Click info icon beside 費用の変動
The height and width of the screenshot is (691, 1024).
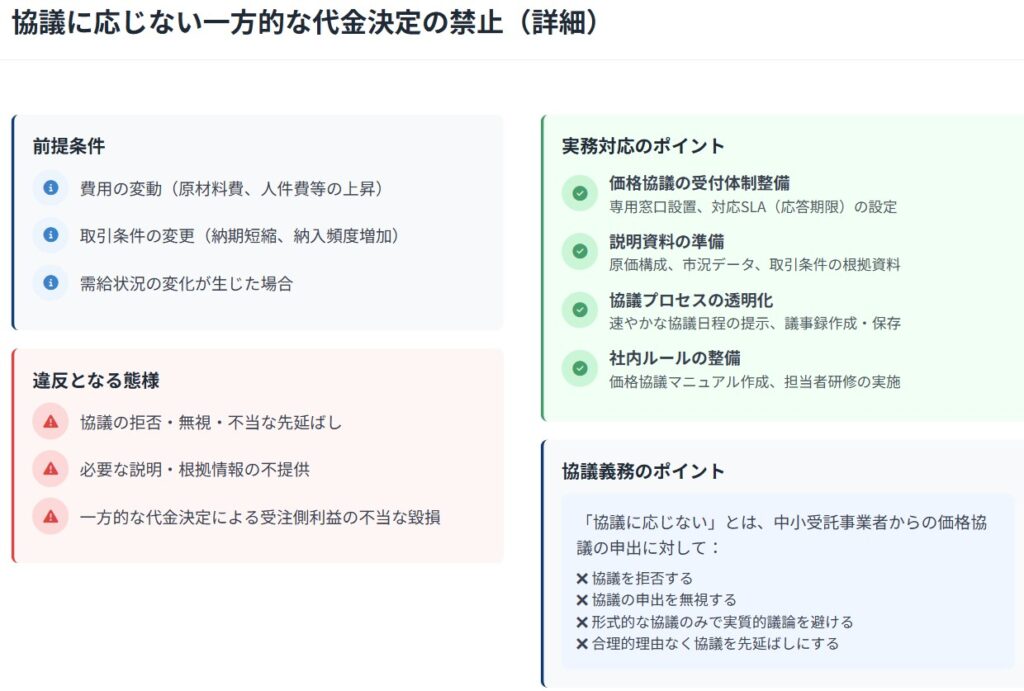click(x=50, y=188)
